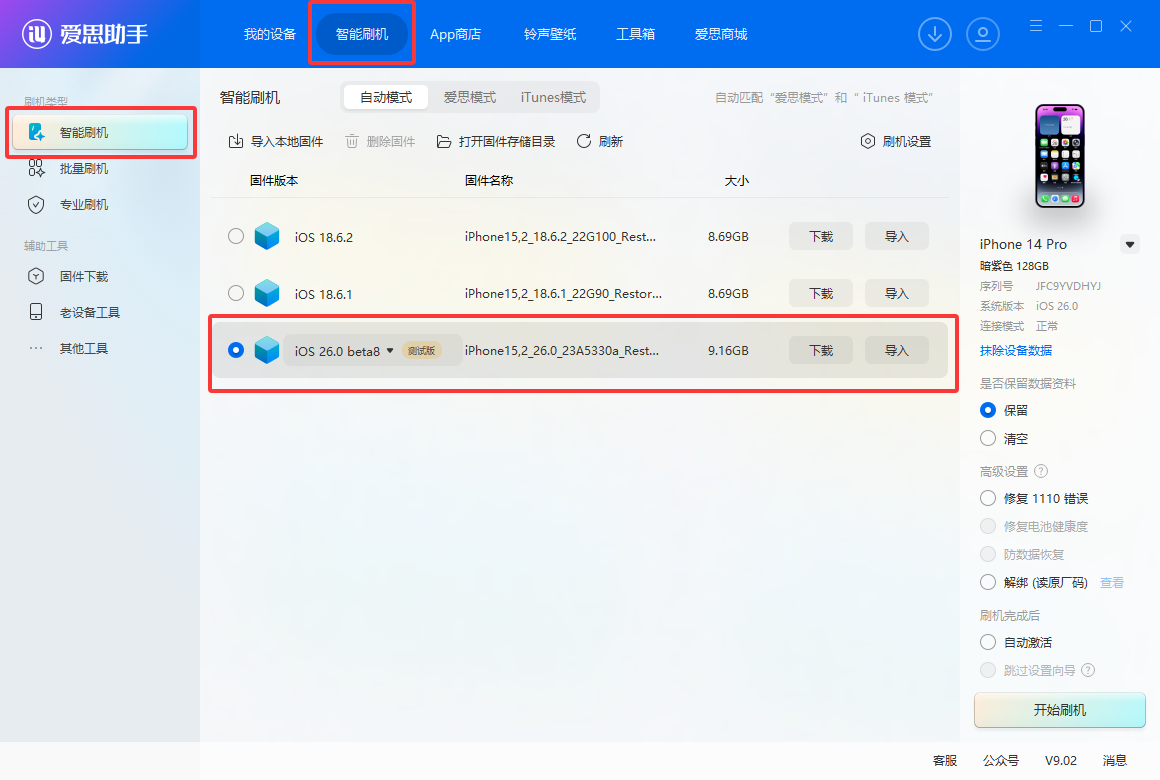Open the 工具箱 menu item
1160x780 pixels.
(636, 33)
